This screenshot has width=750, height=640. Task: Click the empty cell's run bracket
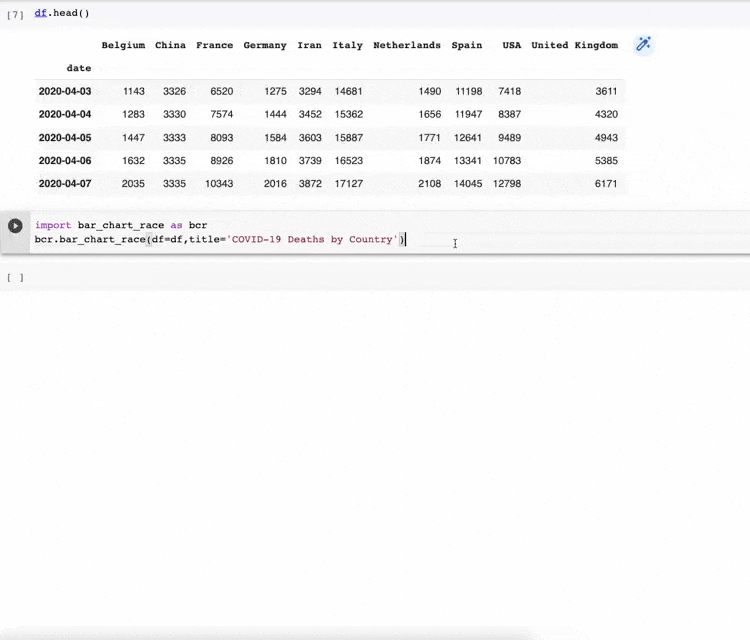15,277
